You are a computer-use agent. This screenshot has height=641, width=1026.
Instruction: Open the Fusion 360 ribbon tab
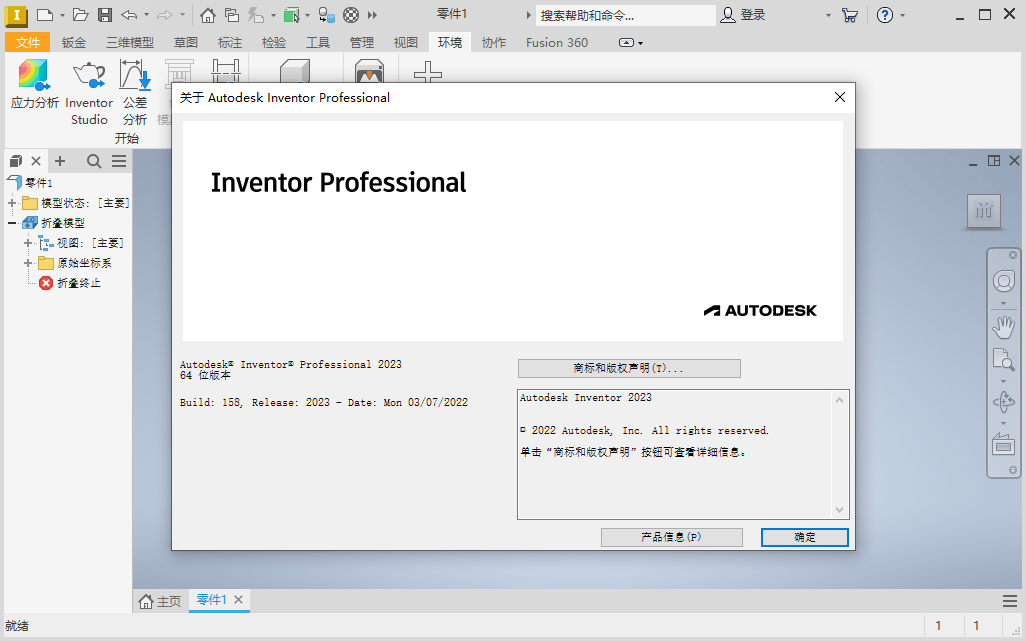[556, 42]
